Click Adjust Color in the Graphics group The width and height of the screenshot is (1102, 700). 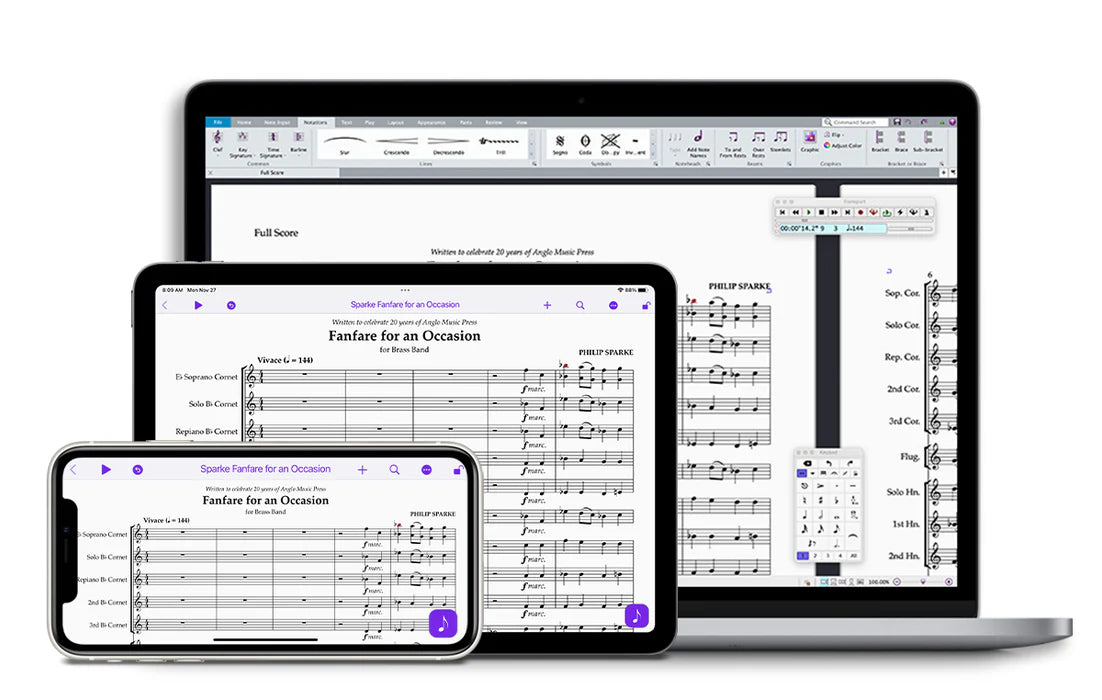[x=842, y=144]
